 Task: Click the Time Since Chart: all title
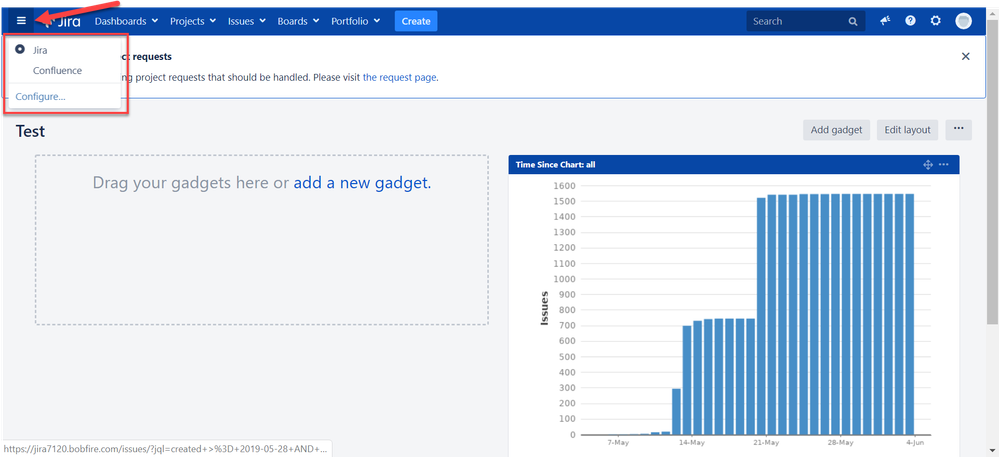556,165
